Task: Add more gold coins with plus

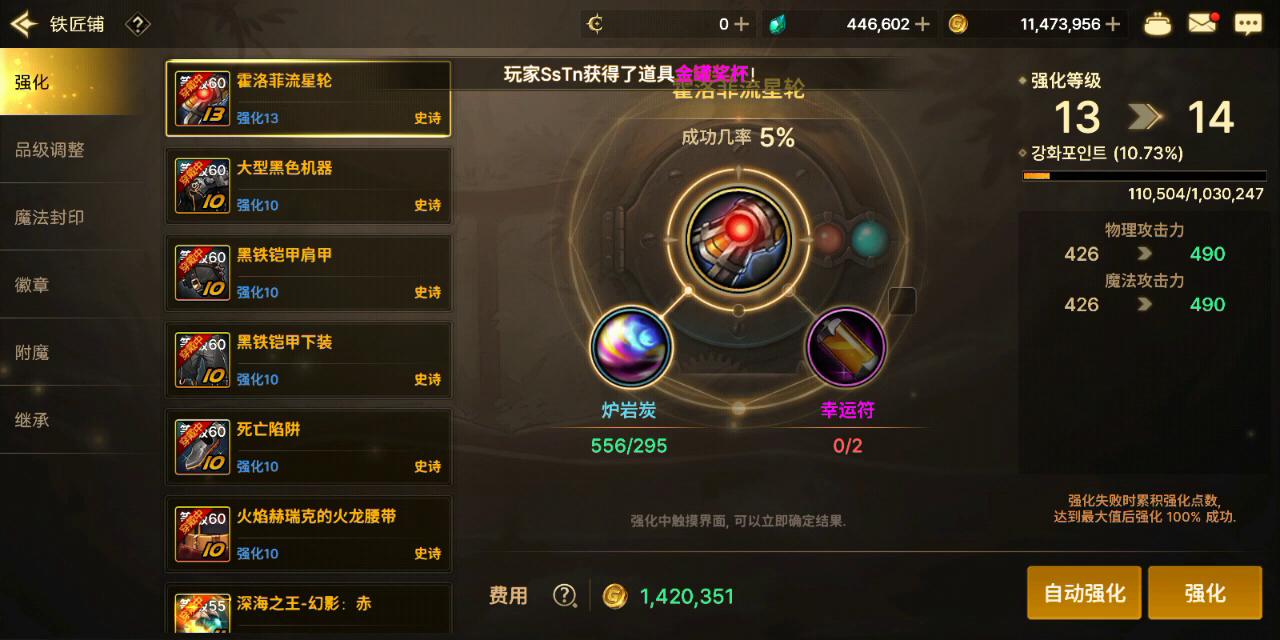Action: click(x=1112, y=24)
